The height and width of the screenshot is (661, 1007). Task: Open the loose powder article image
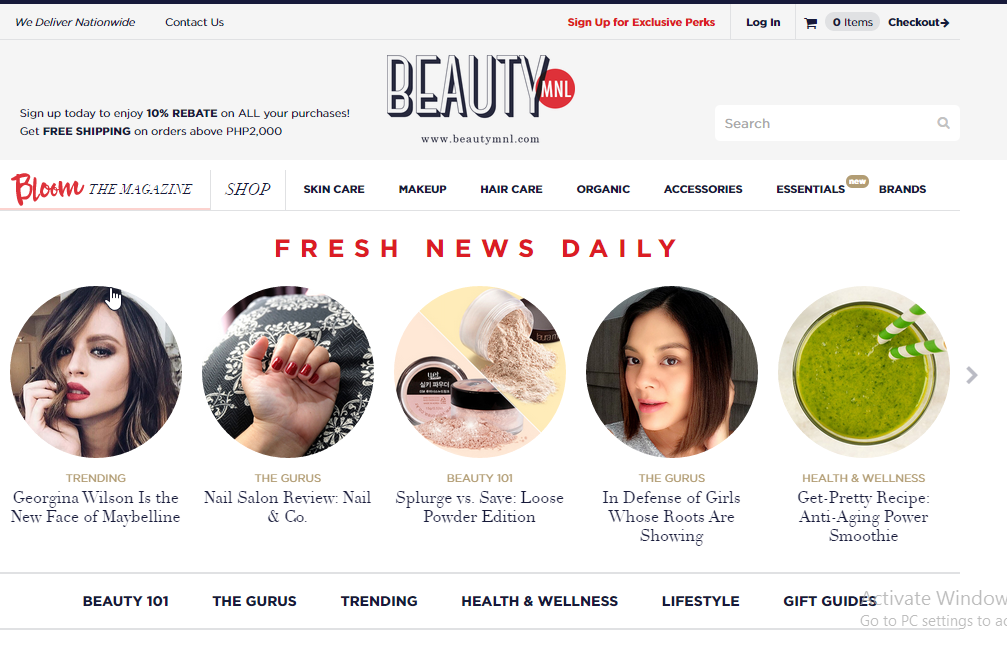[480, 372]
